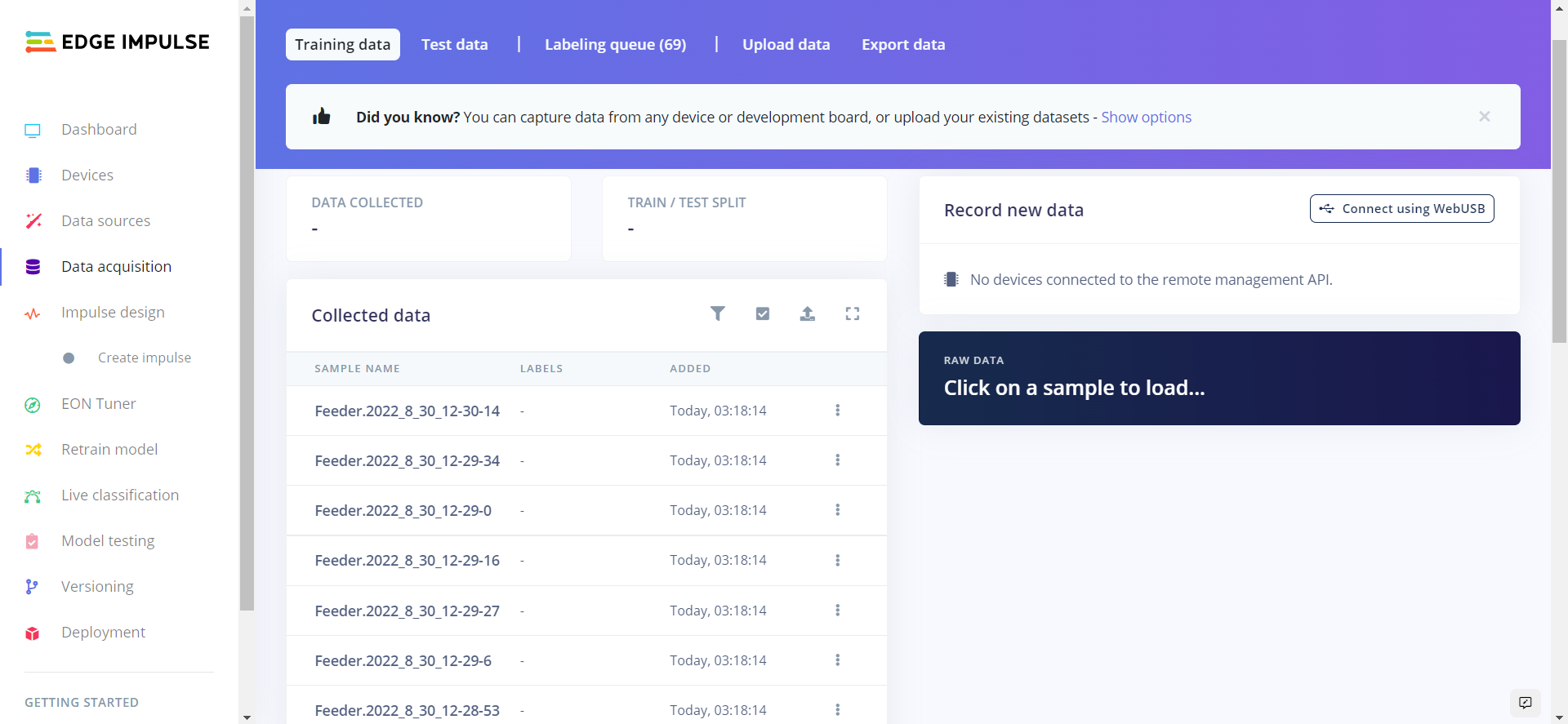Image resolution: width=1568 pixels, height=724 pixels.
Task: Click the sidebar vertical scrollbar
Action: click(247, 310)
